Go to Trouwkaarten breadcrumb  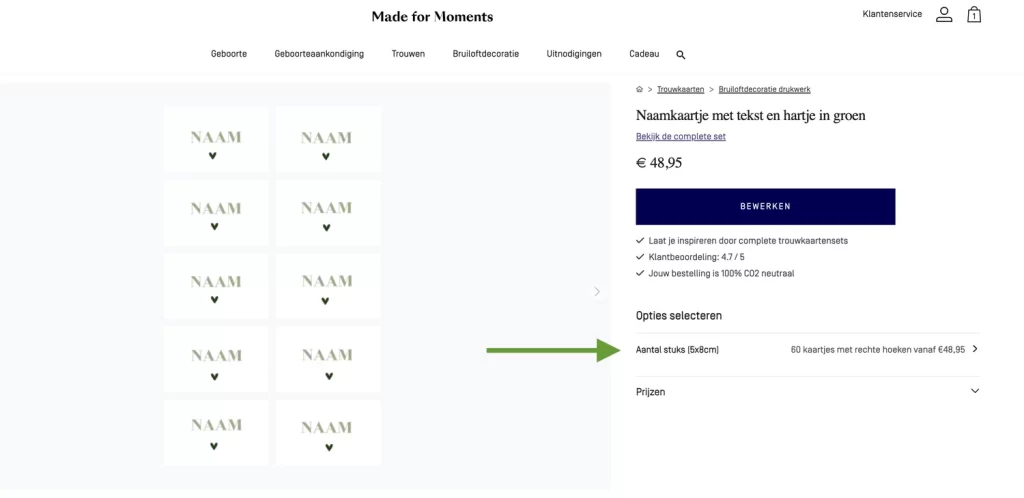click(680, 90)
